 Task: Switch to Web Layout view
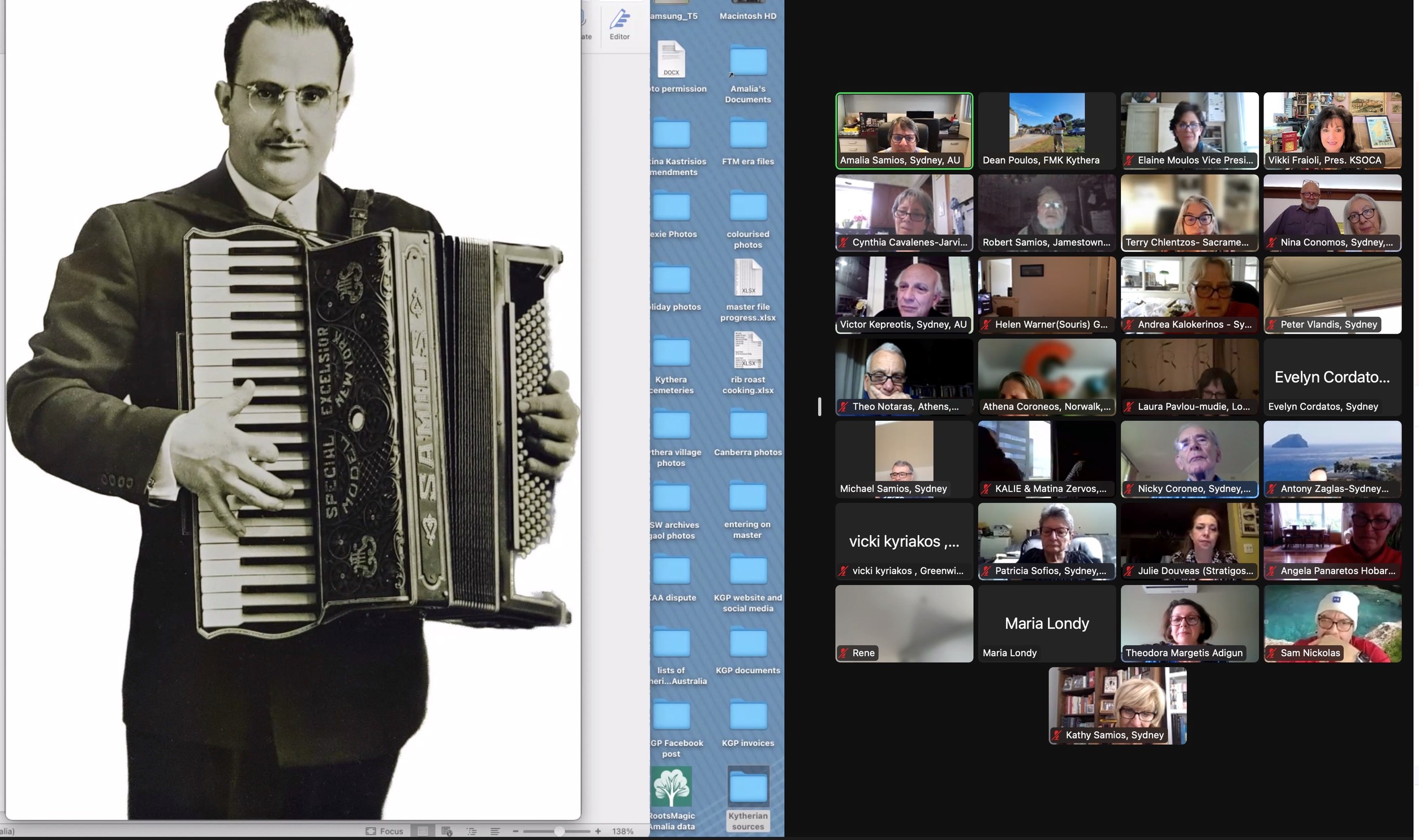coord(446,831)
